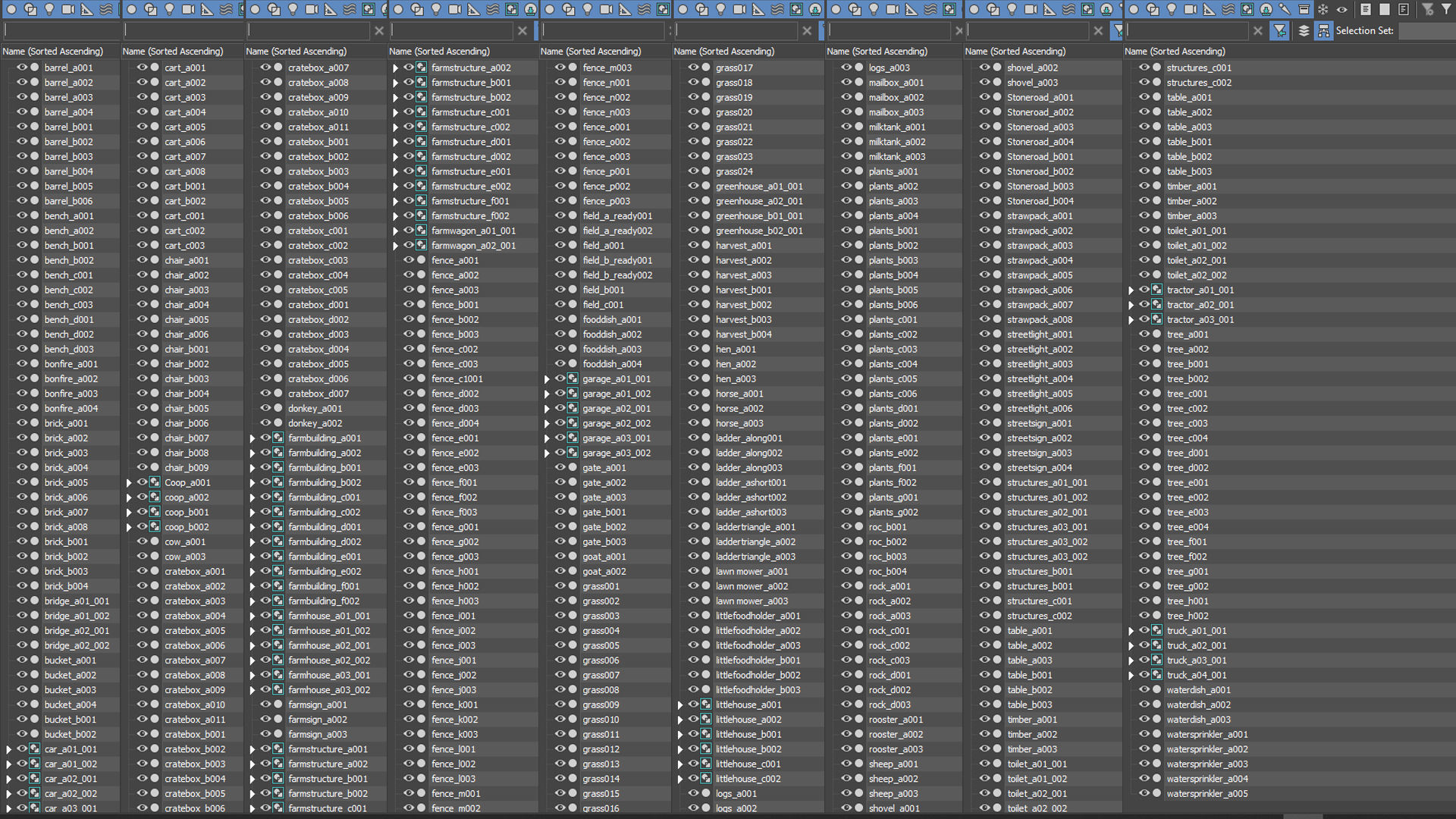Toggle visibility of barrel_a001

[x=21, y=67]
